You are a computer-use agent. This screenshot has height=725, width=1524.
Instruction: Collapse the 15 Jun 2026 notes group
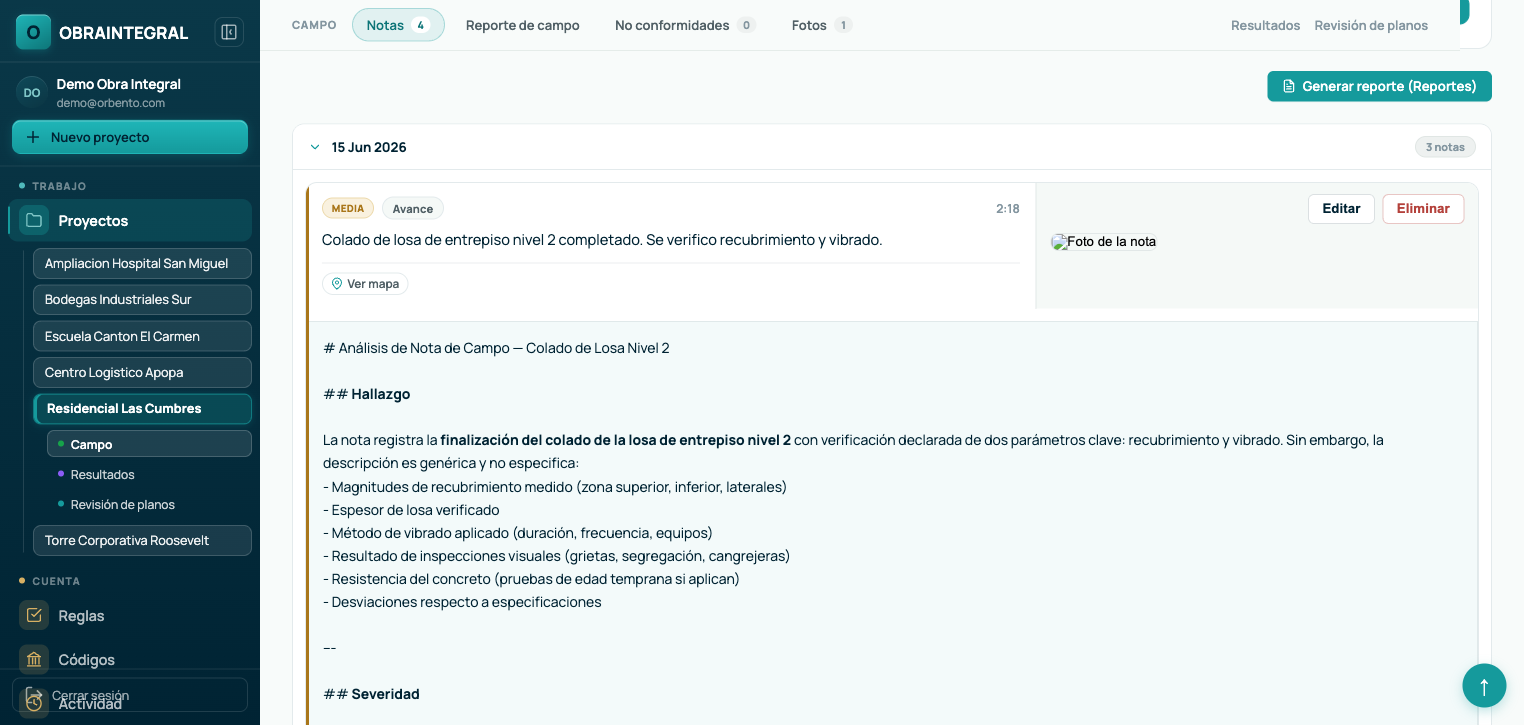pos(315,147)
